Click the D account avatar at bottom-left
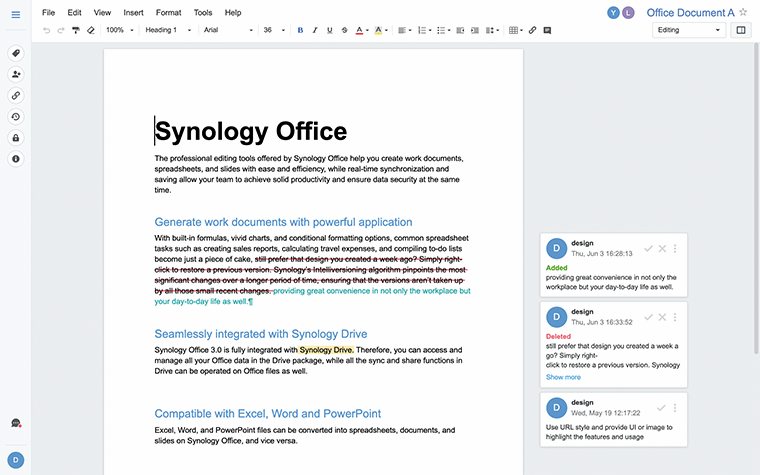Screen dimensions: 760x475 16,460
